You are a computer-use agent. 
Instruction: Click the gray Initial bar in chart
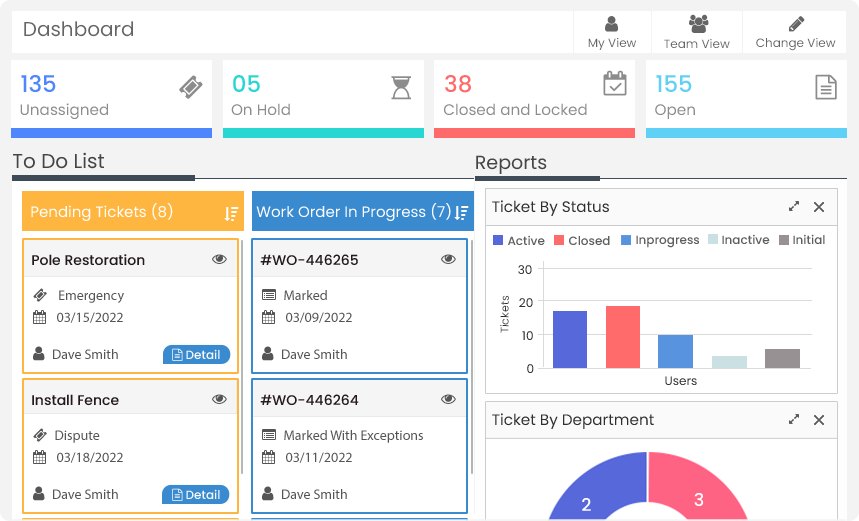[x=782, y=358]
